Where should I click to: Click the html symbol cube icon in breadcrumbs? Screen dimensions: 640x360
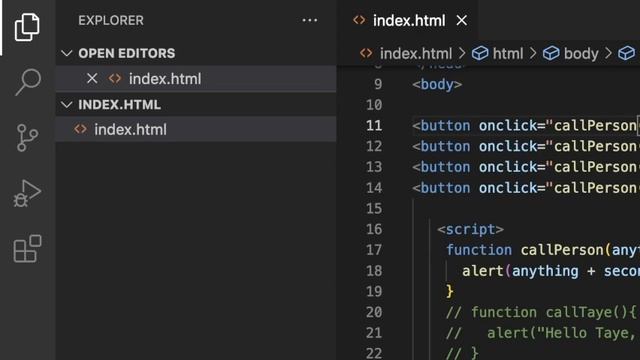[x=480, y=53]
